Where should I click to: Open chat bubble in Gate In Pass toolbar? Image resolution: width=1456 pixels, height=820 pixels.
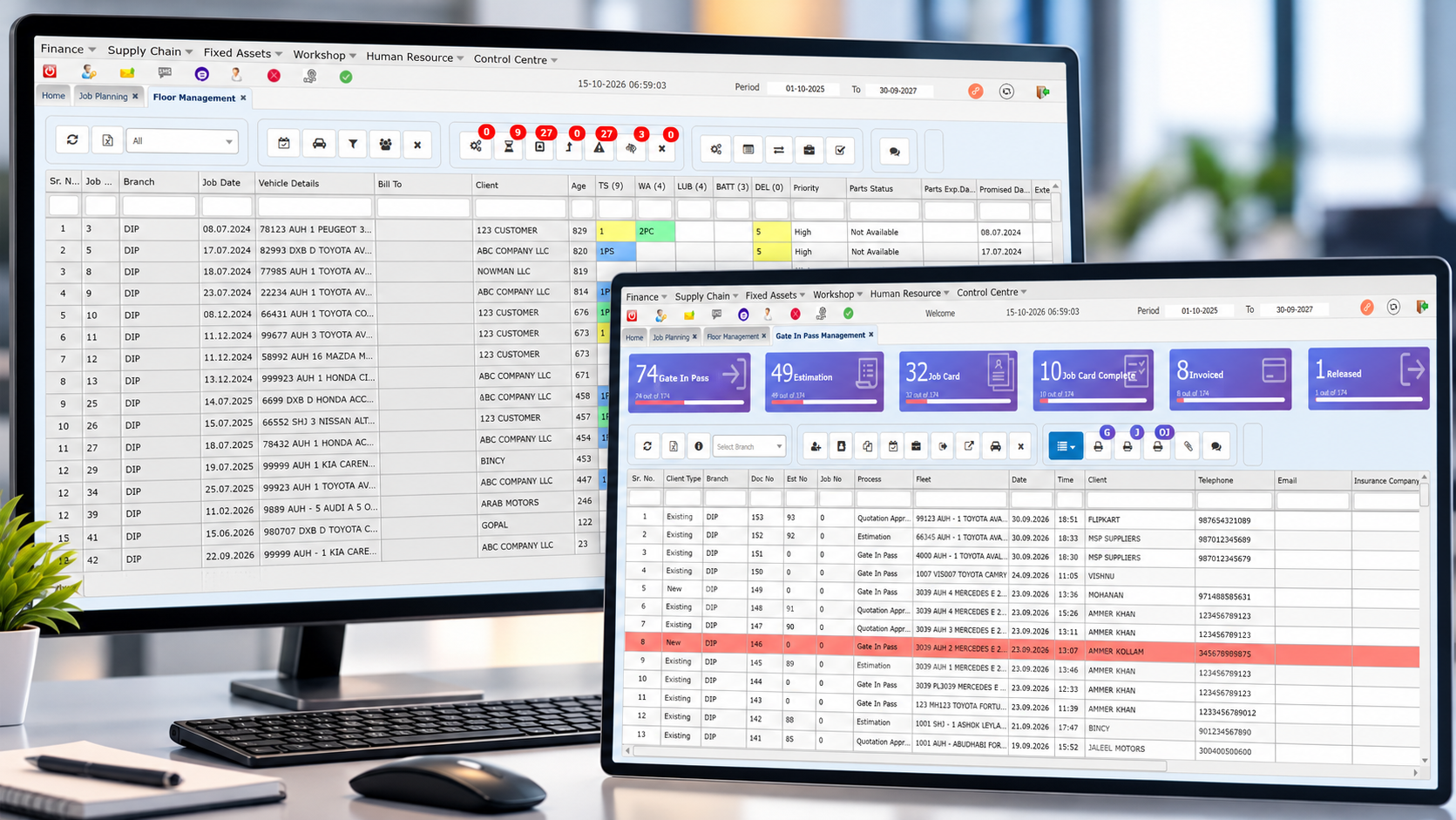[1216, 447]
